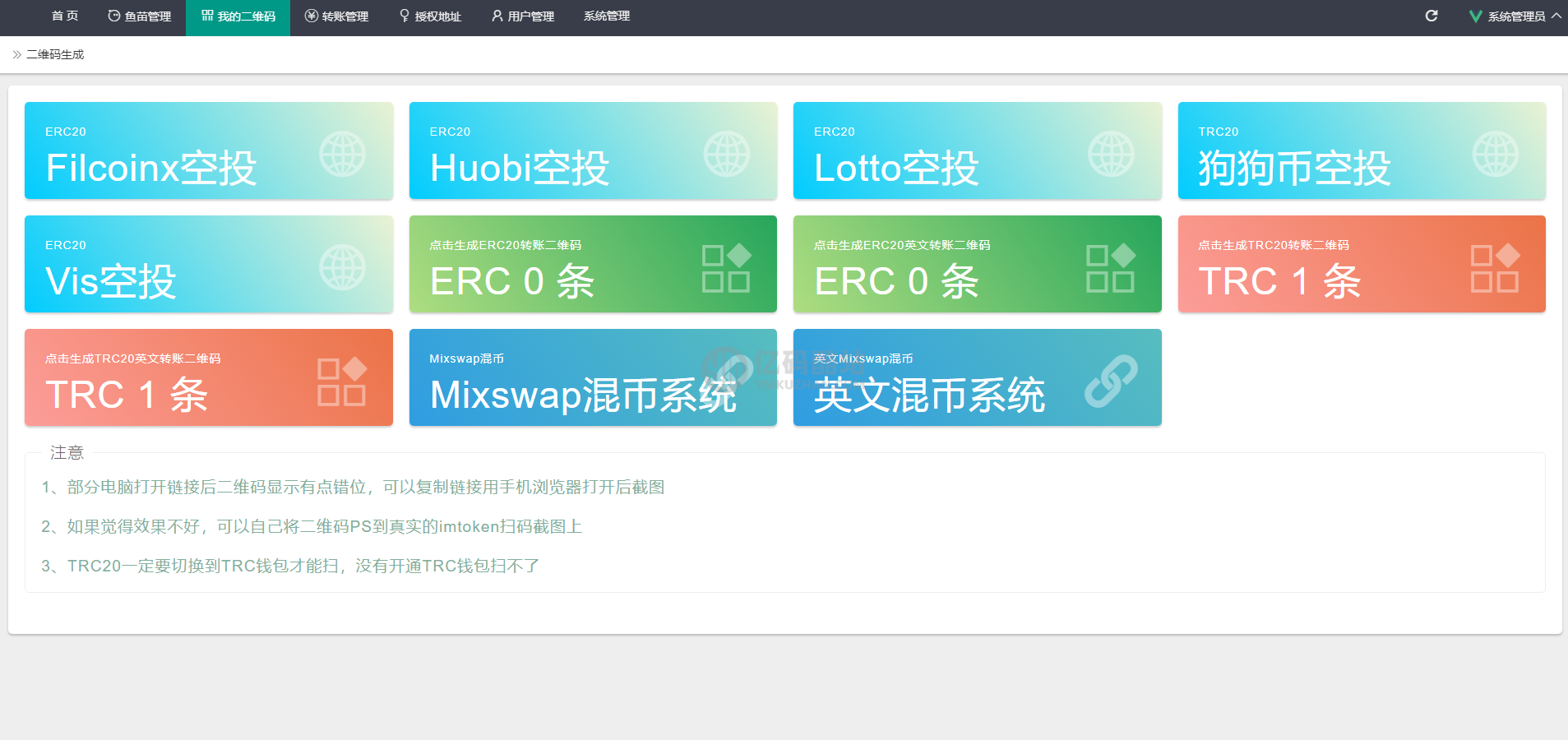Open the 鱼苗管理 menu item
Viewport: 1568px width, 740px height.
click(x=139, y=16)
